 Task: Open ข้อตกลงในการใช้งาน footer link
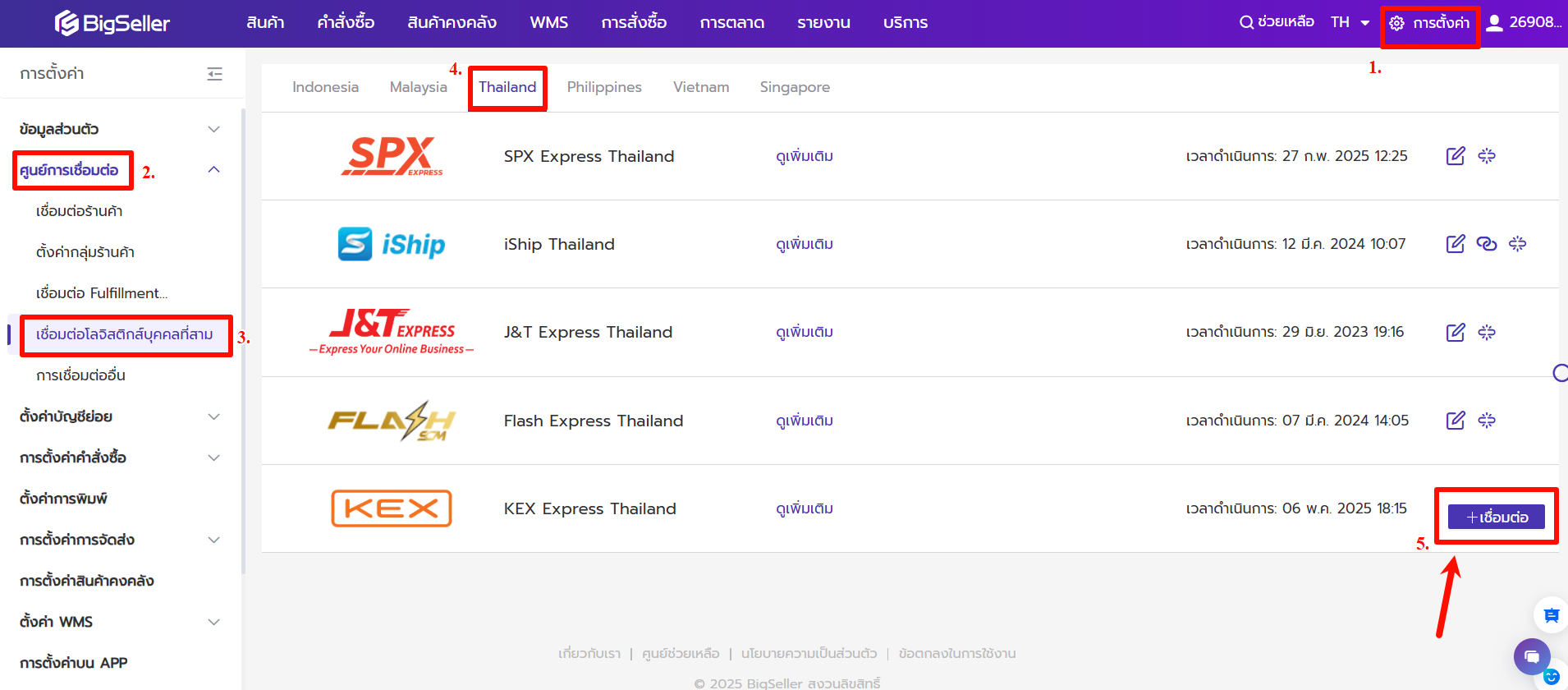(957, 654)
